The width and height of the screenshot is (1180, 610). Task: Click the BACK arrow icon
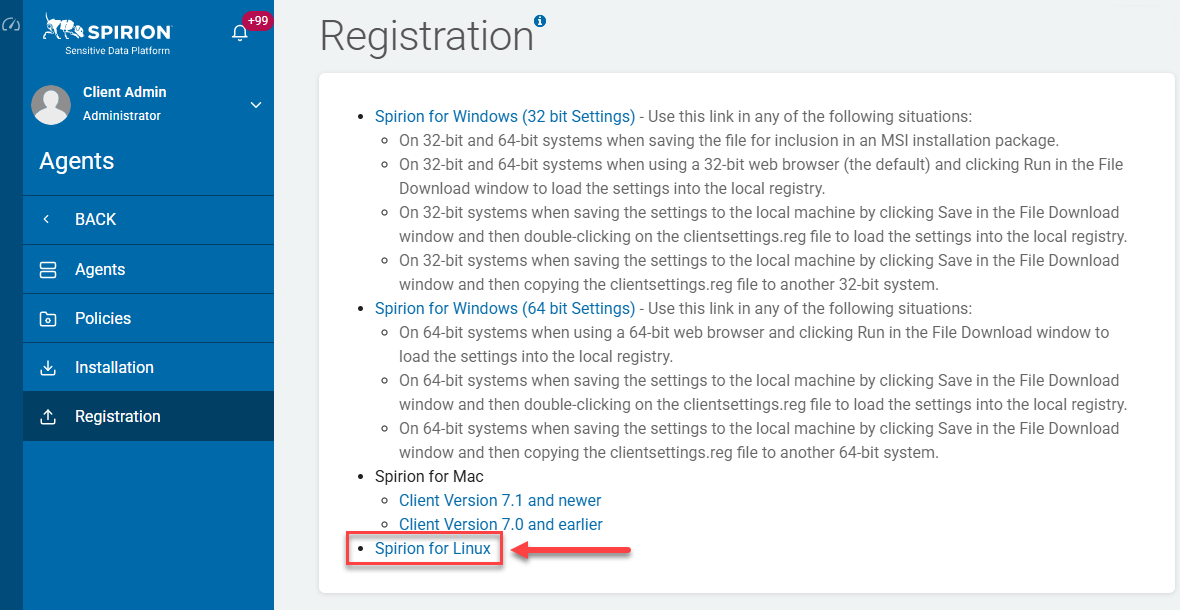(x=47, y=219)
